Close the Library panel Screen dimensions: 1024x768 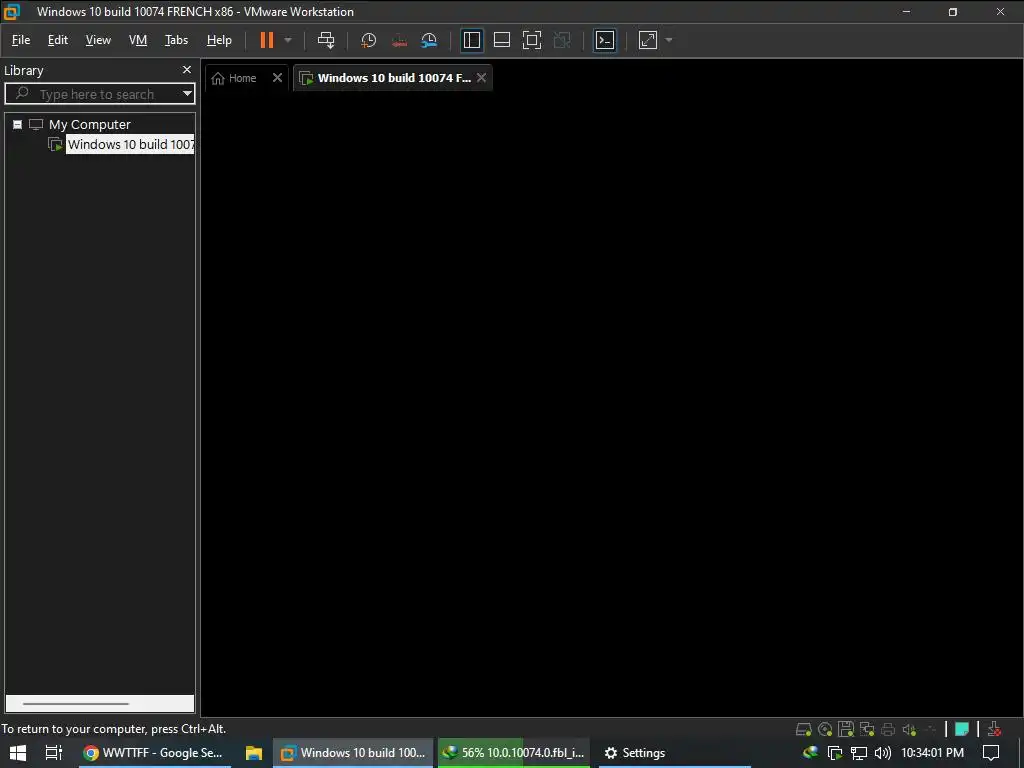tap(187, 69)
